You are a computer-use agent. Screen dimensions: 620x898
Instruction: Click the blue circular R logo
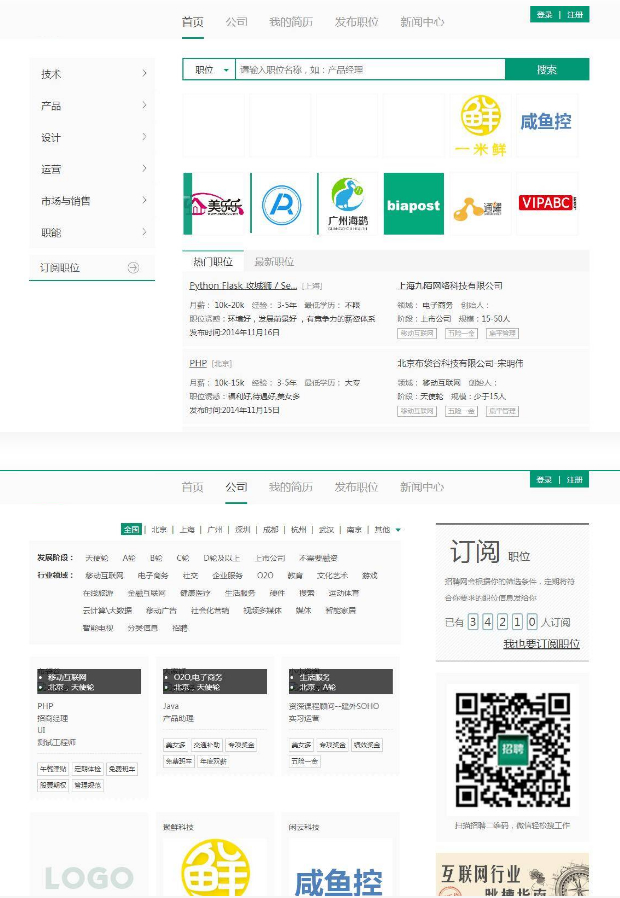tap(281, 204)
